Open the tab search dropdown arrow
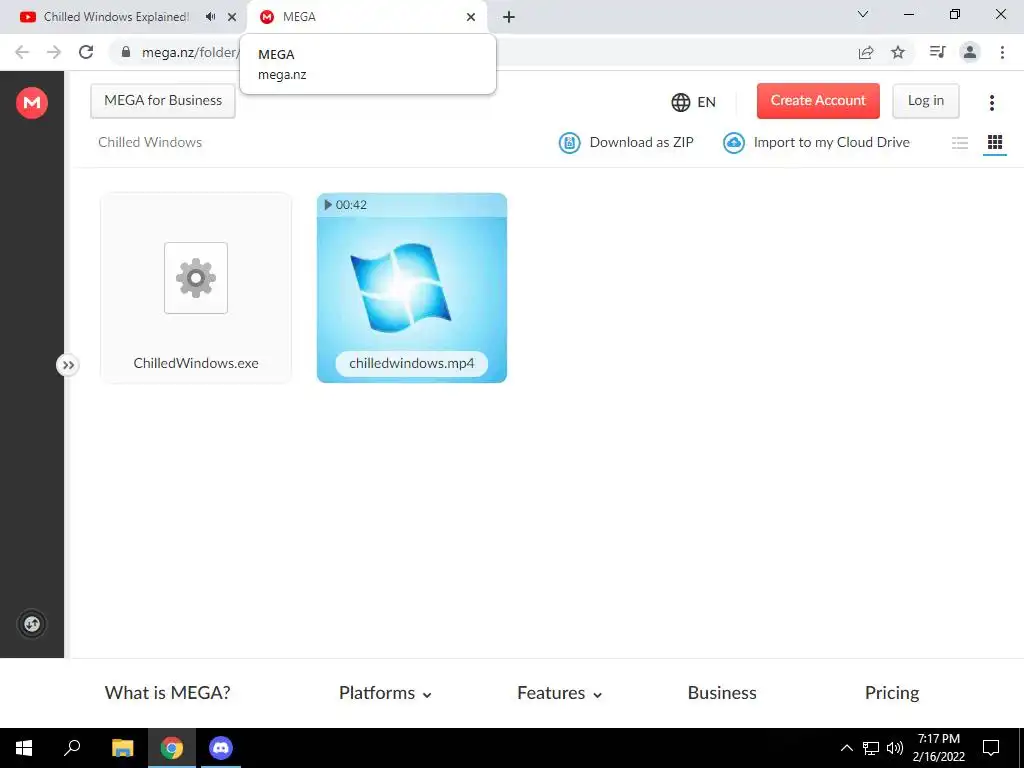The height and width of the screenshot is (768, 1024). pyautogui.click(x=863, y=14)
